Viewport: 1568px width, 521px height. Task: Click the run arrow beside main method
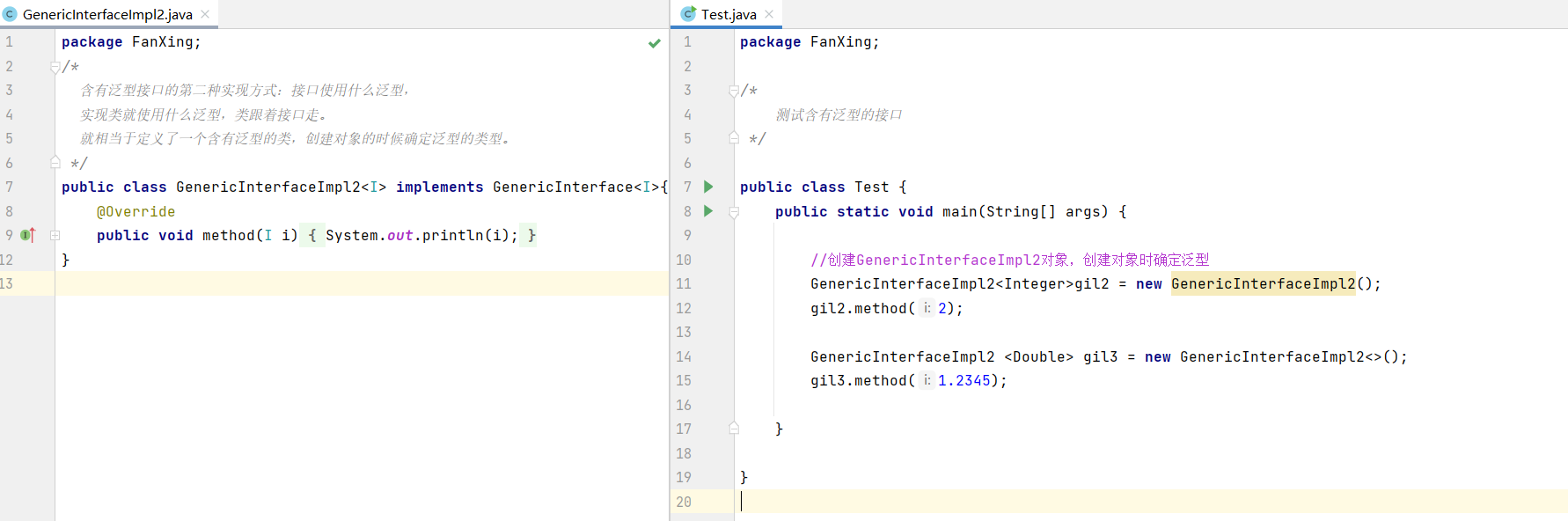[708, 211]
